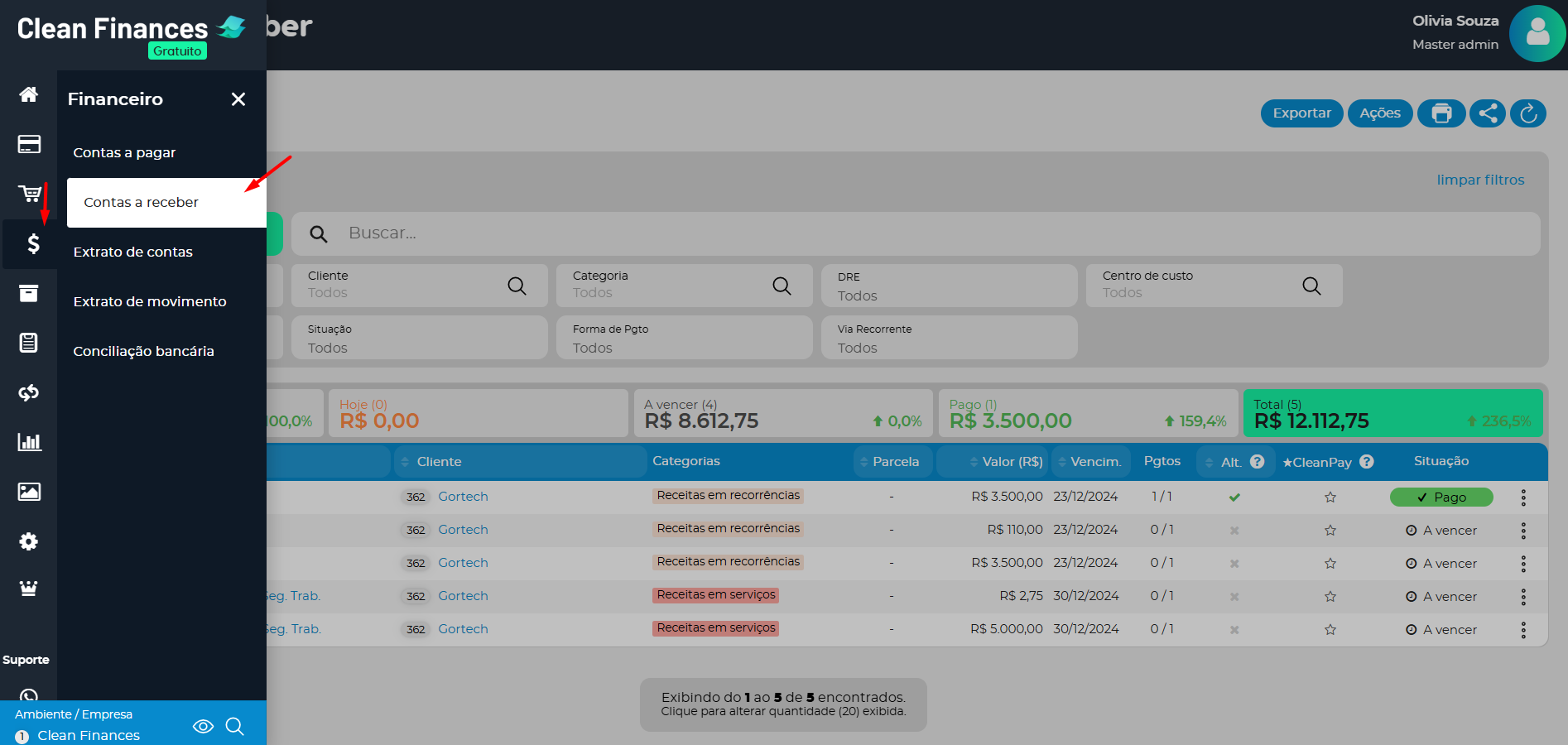Image resolution: width=1568 pixels, height=745 pixels.
Task: Print the list using the printer icon
Action: pyautogui.click(x=1441, y=113)
